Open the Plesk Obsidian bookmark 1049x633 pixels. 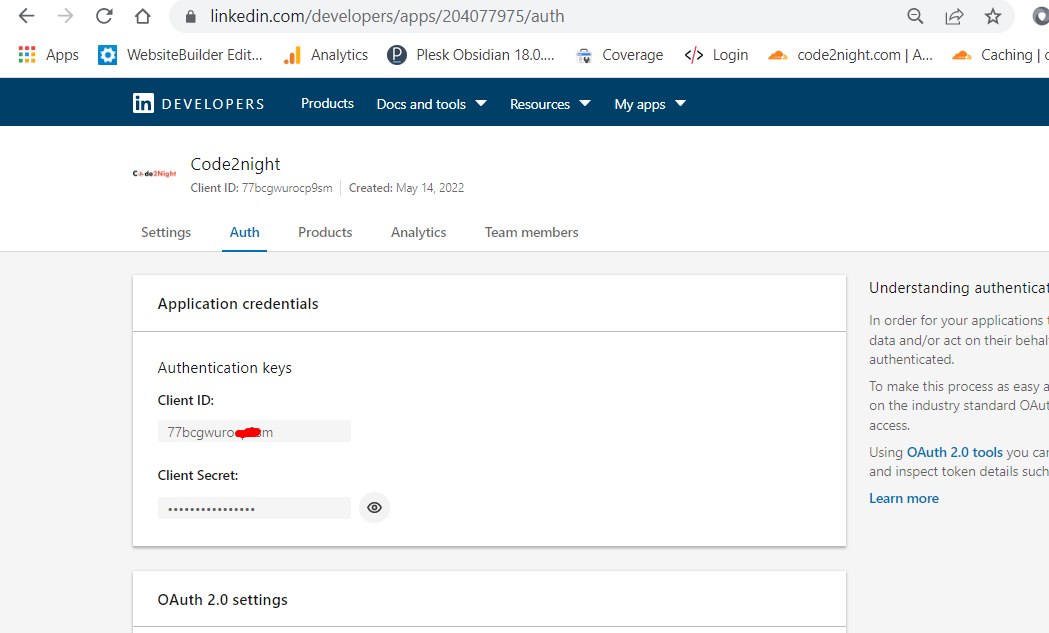click(471, 55)
